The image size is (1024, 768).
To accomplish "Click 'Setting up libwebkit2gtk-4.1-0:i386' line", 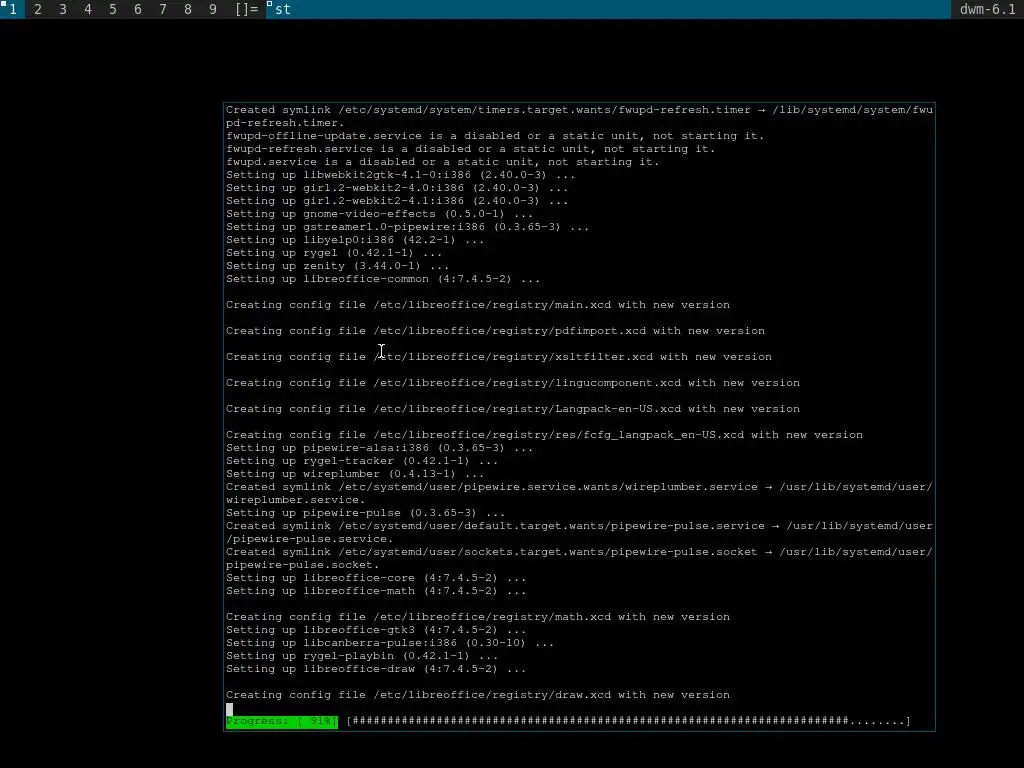I will [400, 175].
